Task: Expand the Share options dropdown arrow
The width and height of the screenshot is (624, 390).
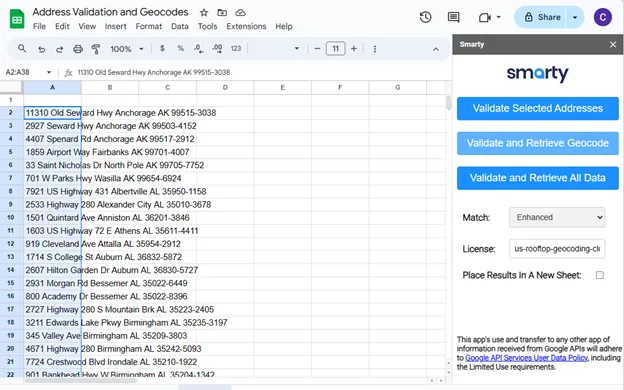Action: point(575,17)
